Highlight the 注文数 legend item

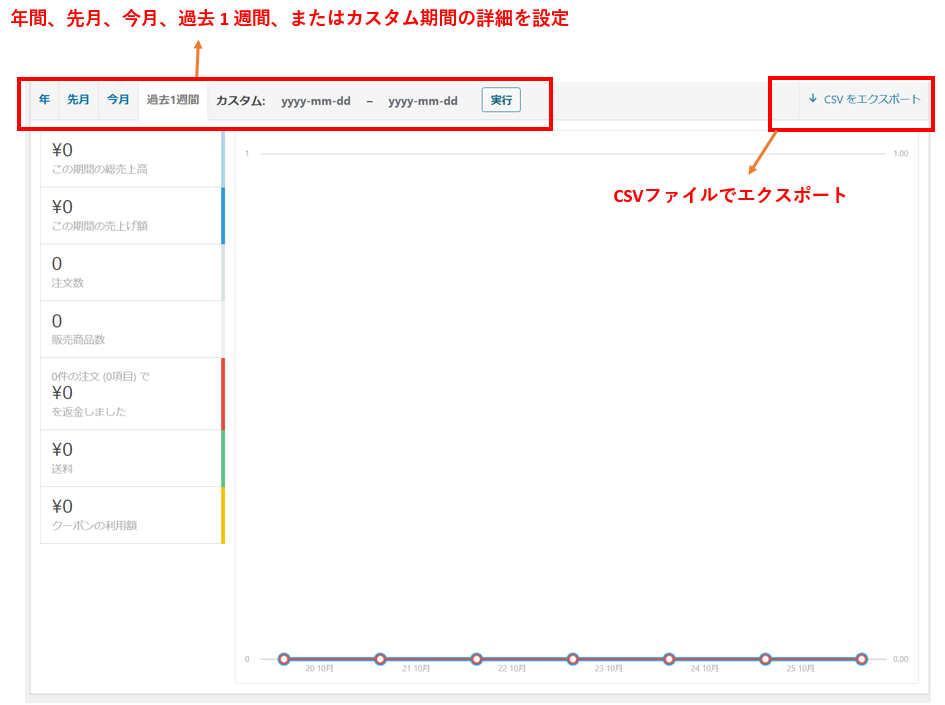click(x=130, y=272)
